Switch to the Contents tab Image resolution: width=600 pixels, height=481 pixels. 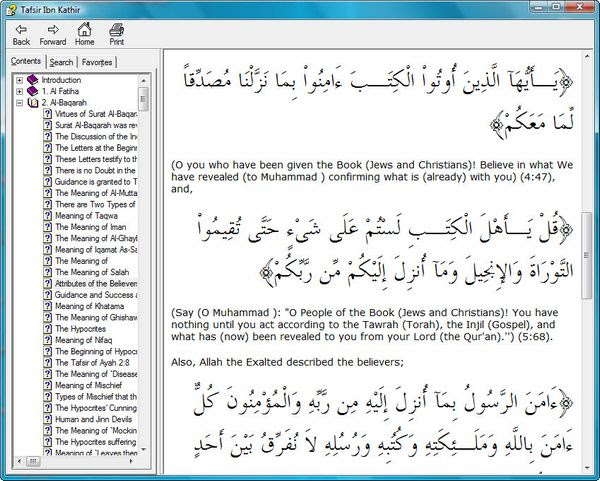click(x=26, y=61)
